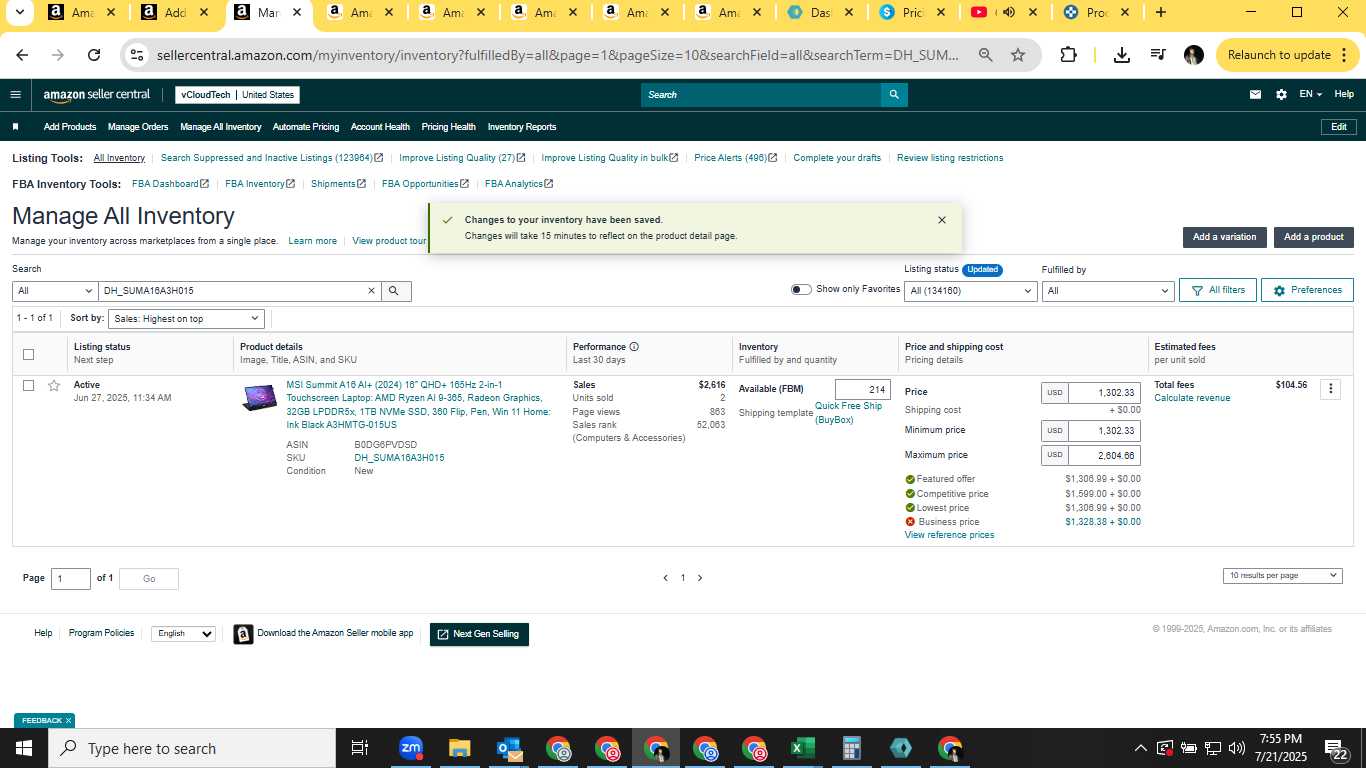
Task: Open the Add Products menu
Action: coord(70,127)
